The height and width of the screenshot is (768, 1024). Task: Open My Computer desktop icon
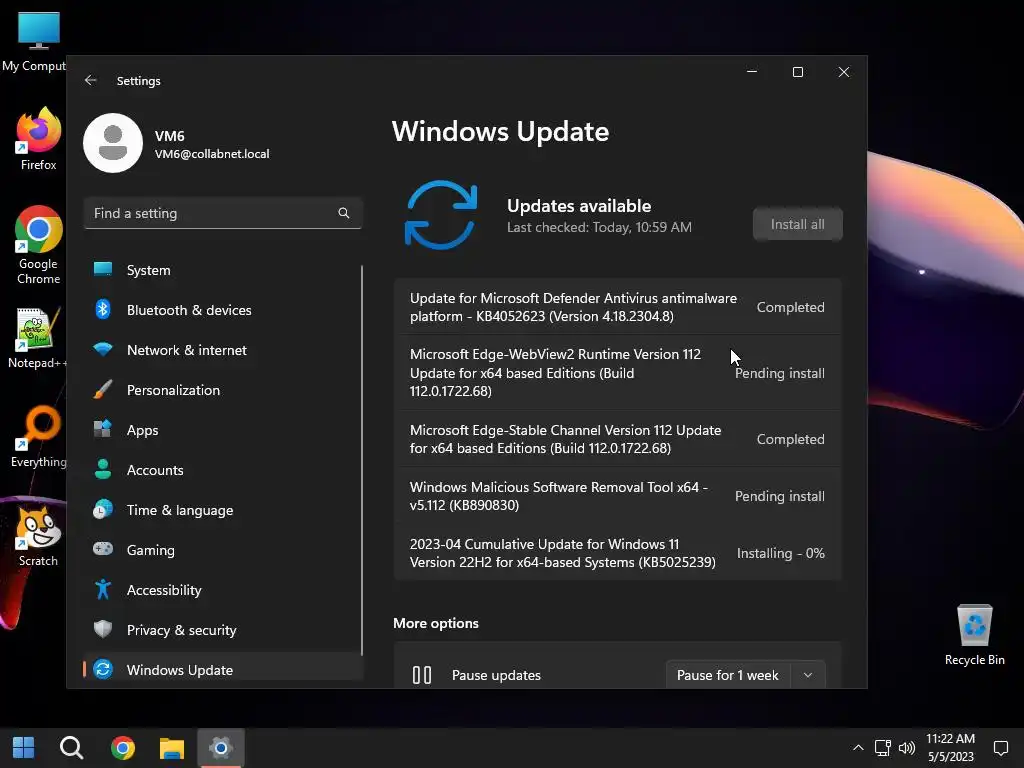coord(36,42)
